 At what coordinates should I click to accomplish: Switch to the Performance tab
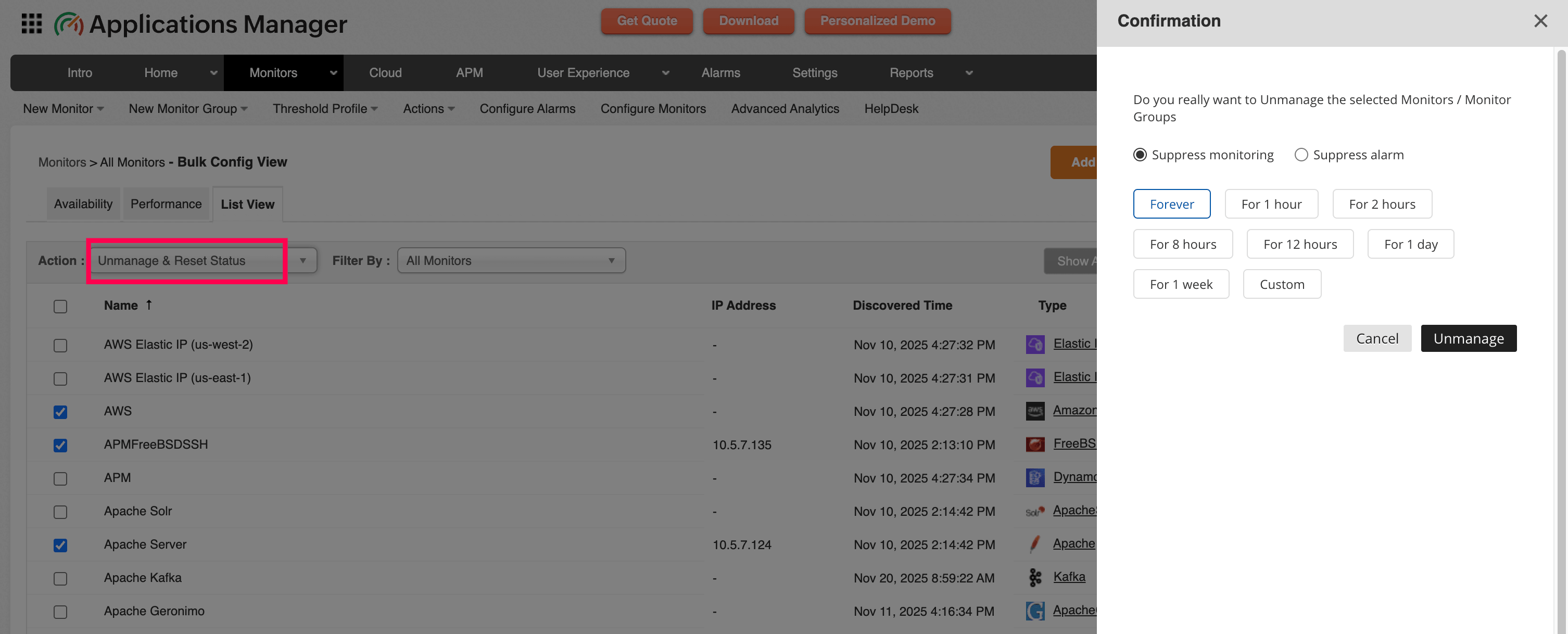[x=166, y=204]
